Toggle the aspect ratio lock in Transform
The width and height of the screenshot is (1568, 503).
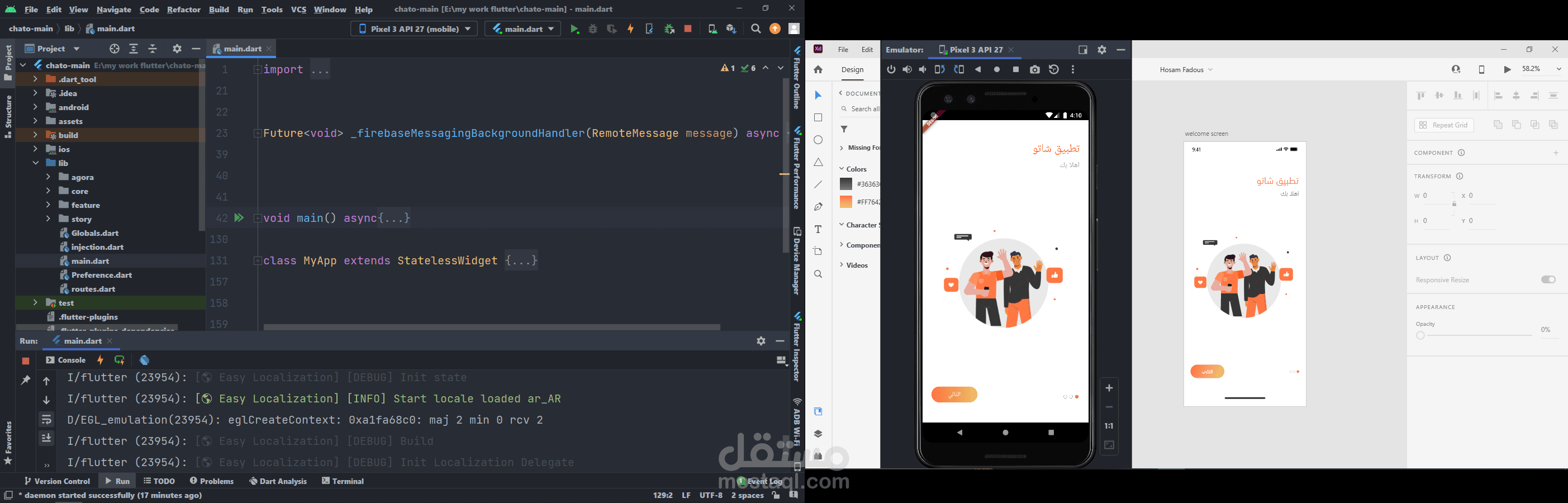[x=1454, y=204]
